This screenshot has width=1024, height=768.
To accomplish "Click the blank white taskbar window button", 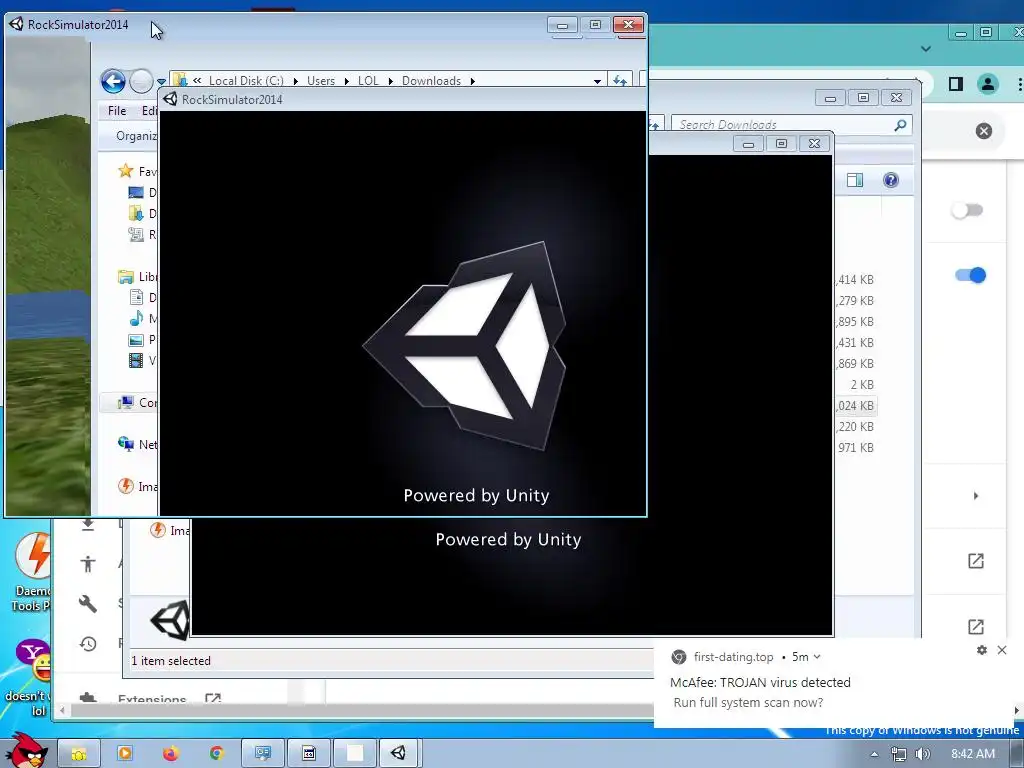I will tap(355, 754).
